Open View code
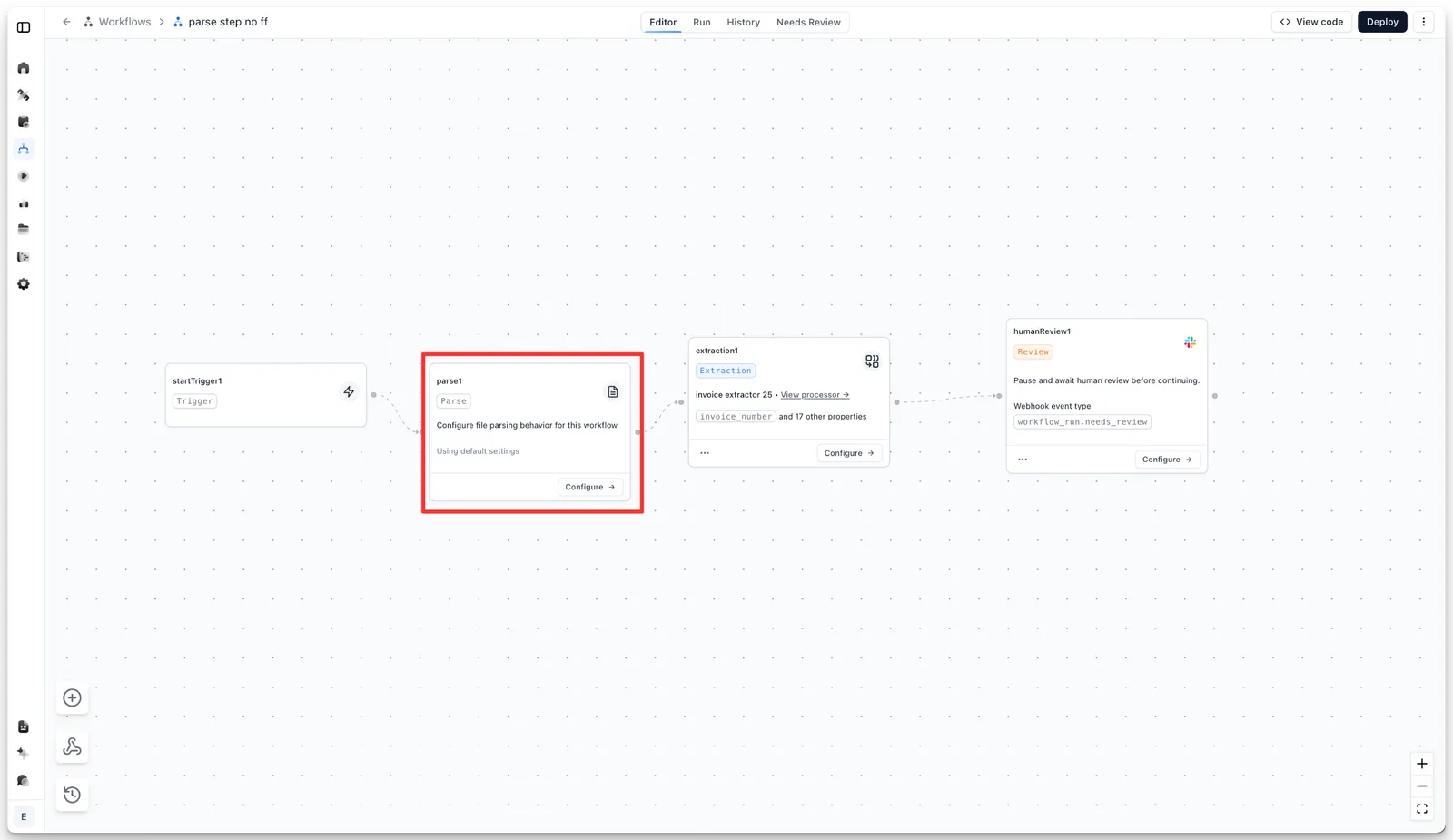1453x840 pixels. coord(1311,22)
